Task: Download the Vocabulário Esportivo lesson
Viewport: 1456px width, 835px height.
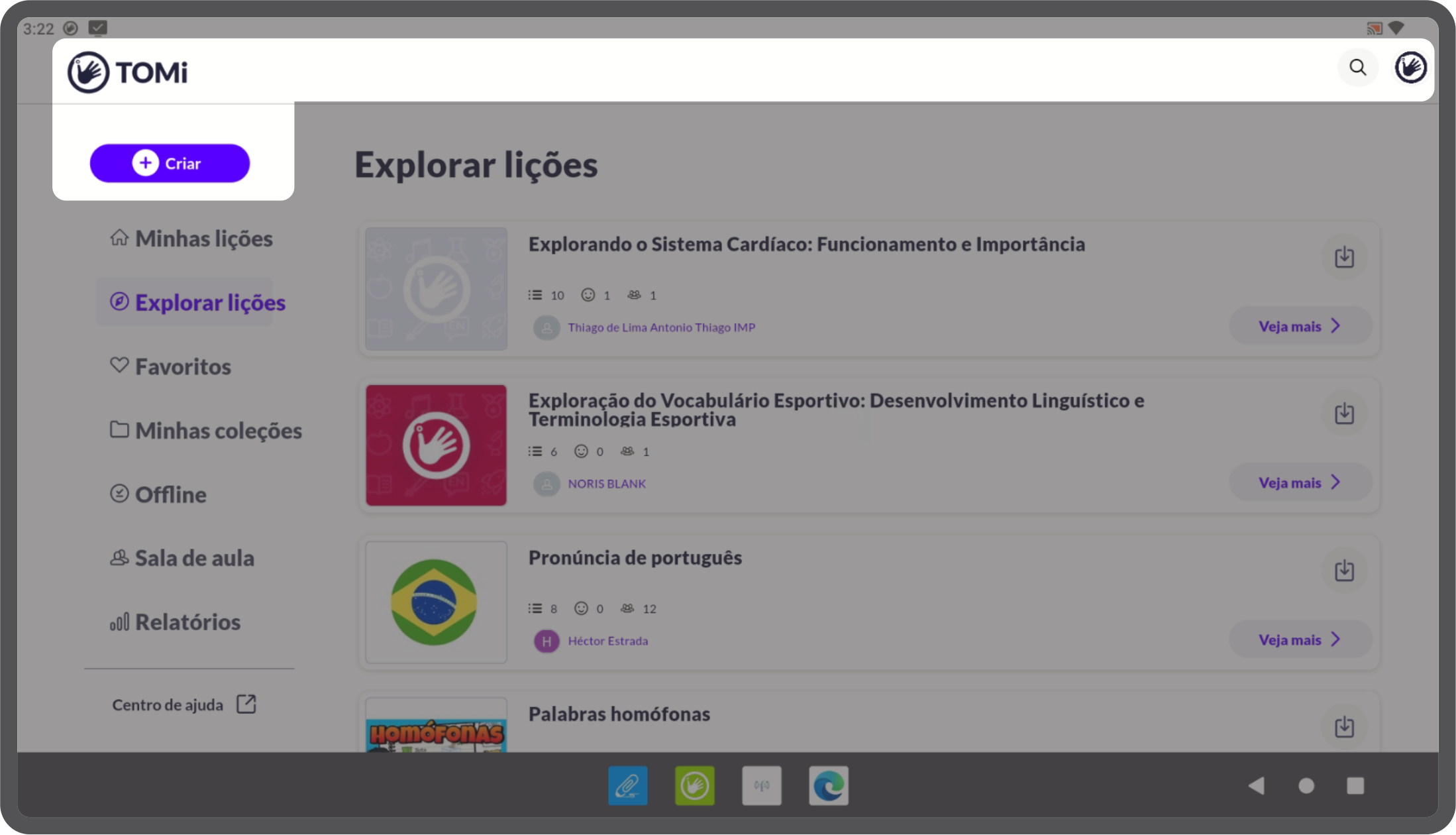Action: (1344, 414)
